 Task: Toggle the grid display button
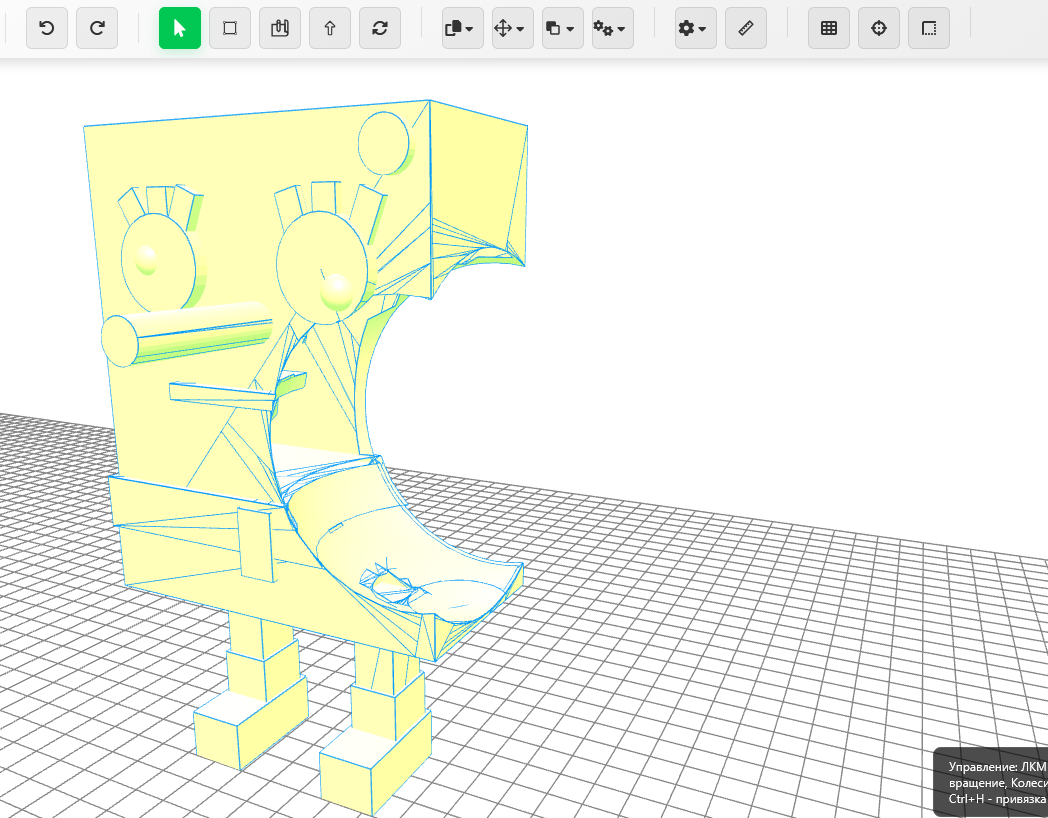coord(829,28)
